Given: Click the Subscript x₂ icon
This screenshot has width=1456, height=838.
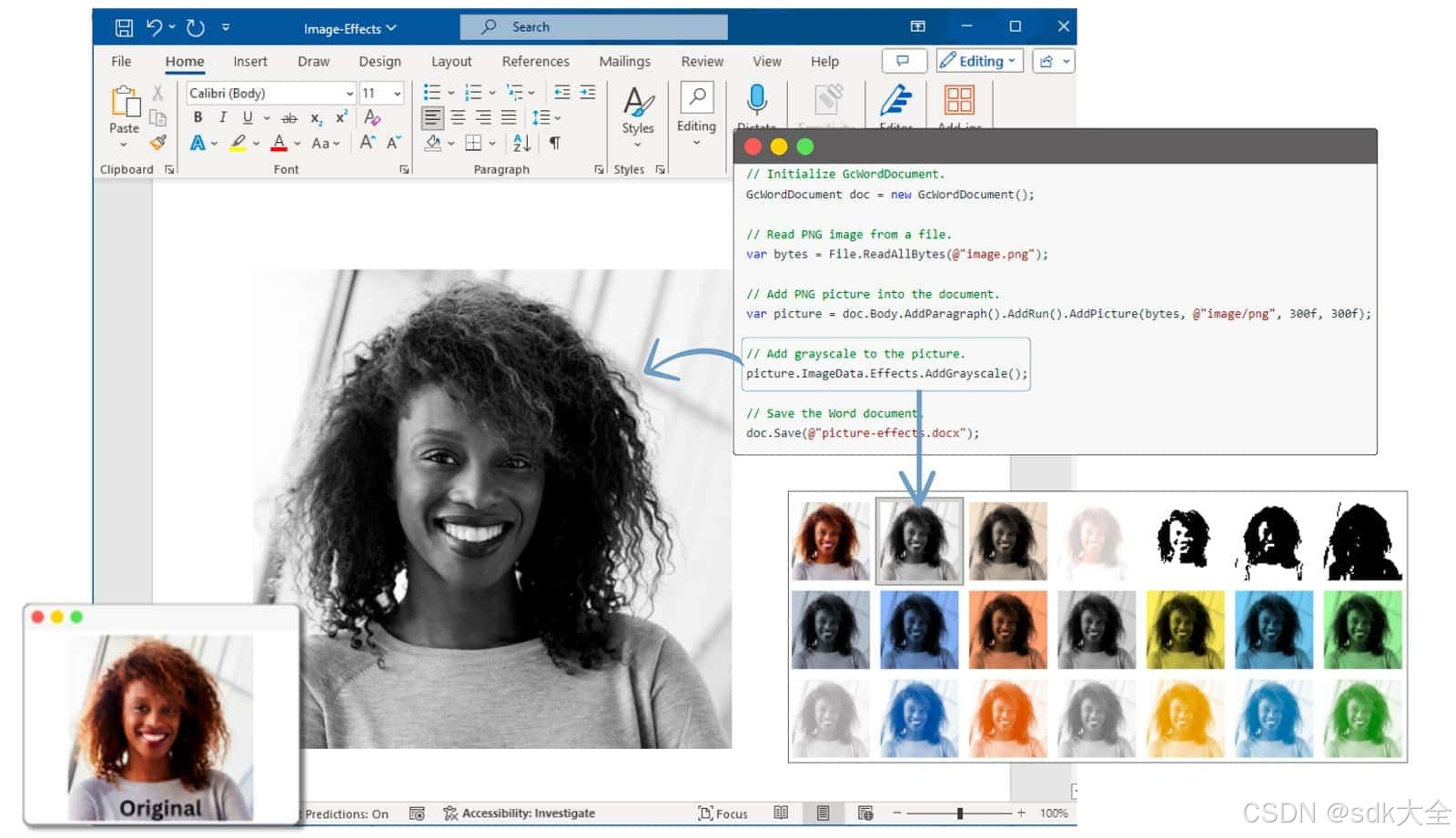Looking at the screenshot, I should (316, 117).
